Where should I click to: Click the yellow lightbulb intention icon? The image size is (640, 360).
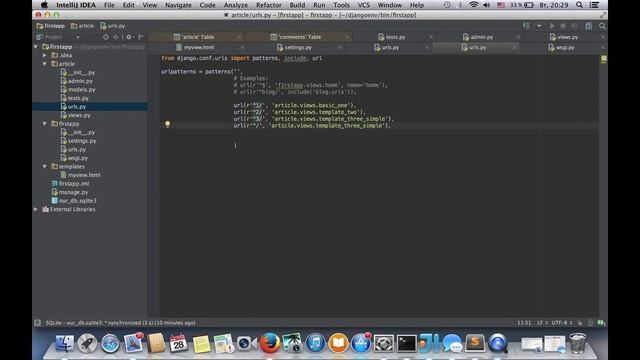(167, 124)
